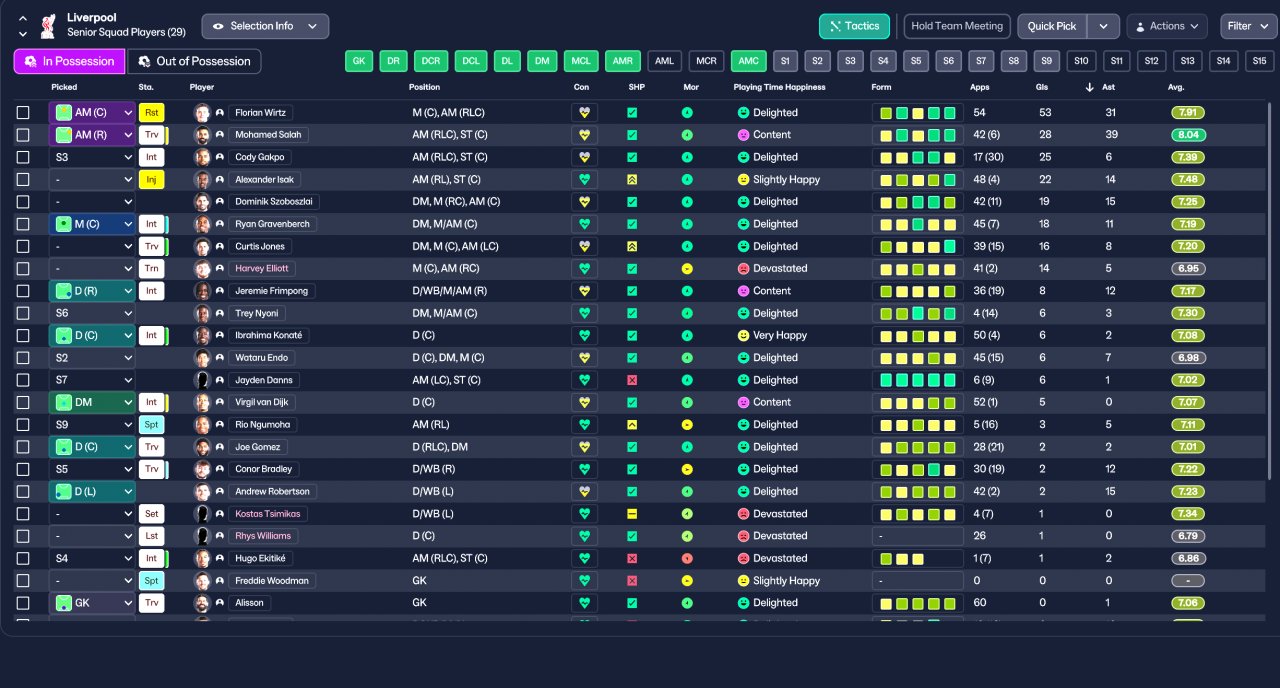Image resolution: width=1280 pixels, height=688 pixels.
Task: Click Florian Wirtz's form squares bar
Action: (917, 112)
